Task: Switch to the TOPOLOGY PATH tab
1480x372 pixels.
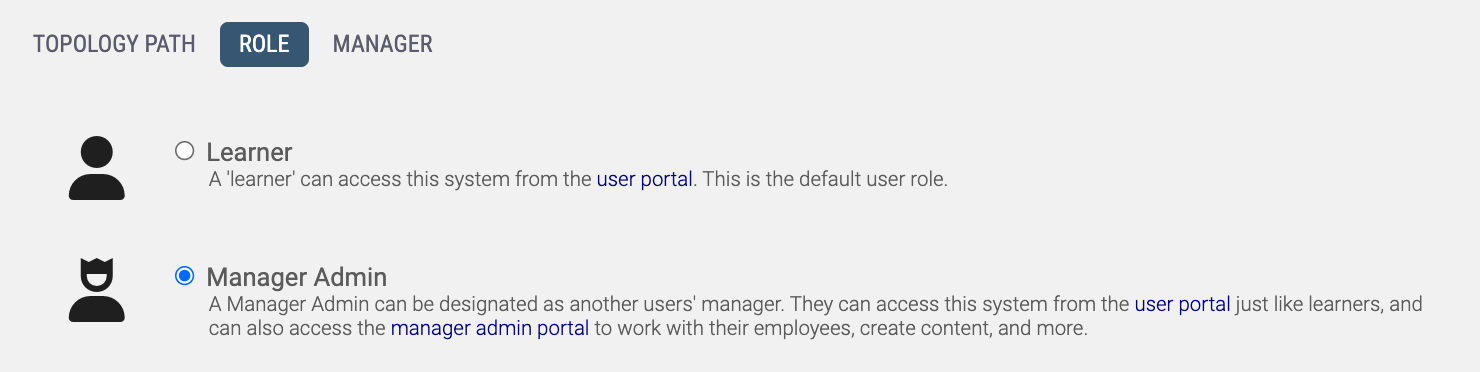Action: pos(114,45)
